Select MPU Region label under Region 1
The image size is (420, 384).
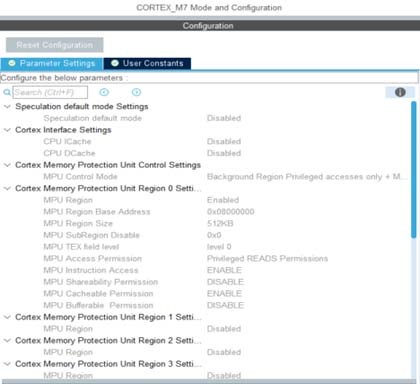[68, 329]
